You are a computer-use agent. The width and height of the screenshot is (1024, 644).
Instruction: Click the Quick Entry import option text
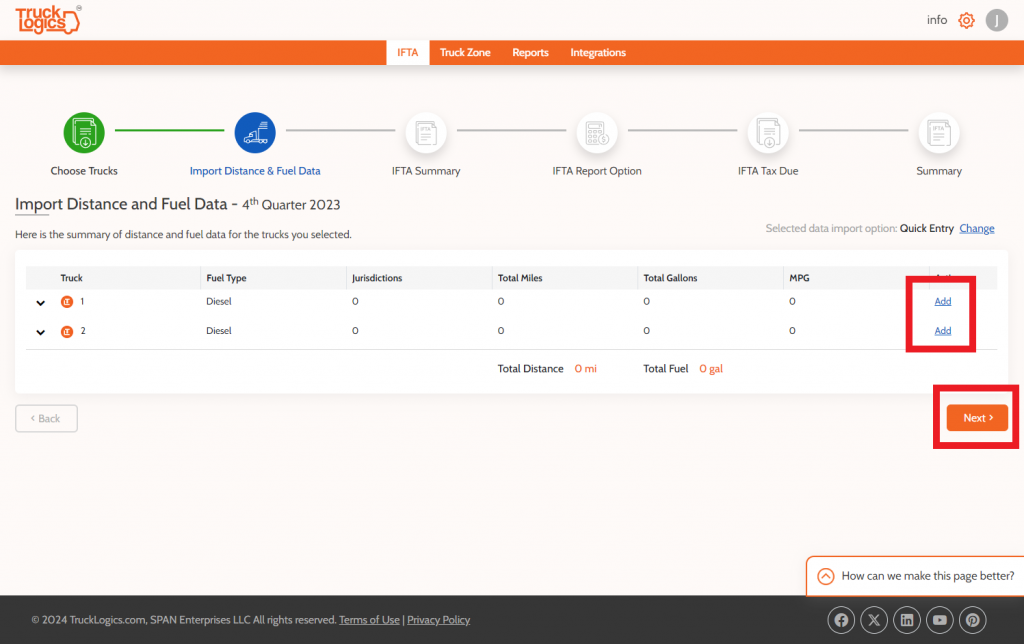[x=927, y=228]
